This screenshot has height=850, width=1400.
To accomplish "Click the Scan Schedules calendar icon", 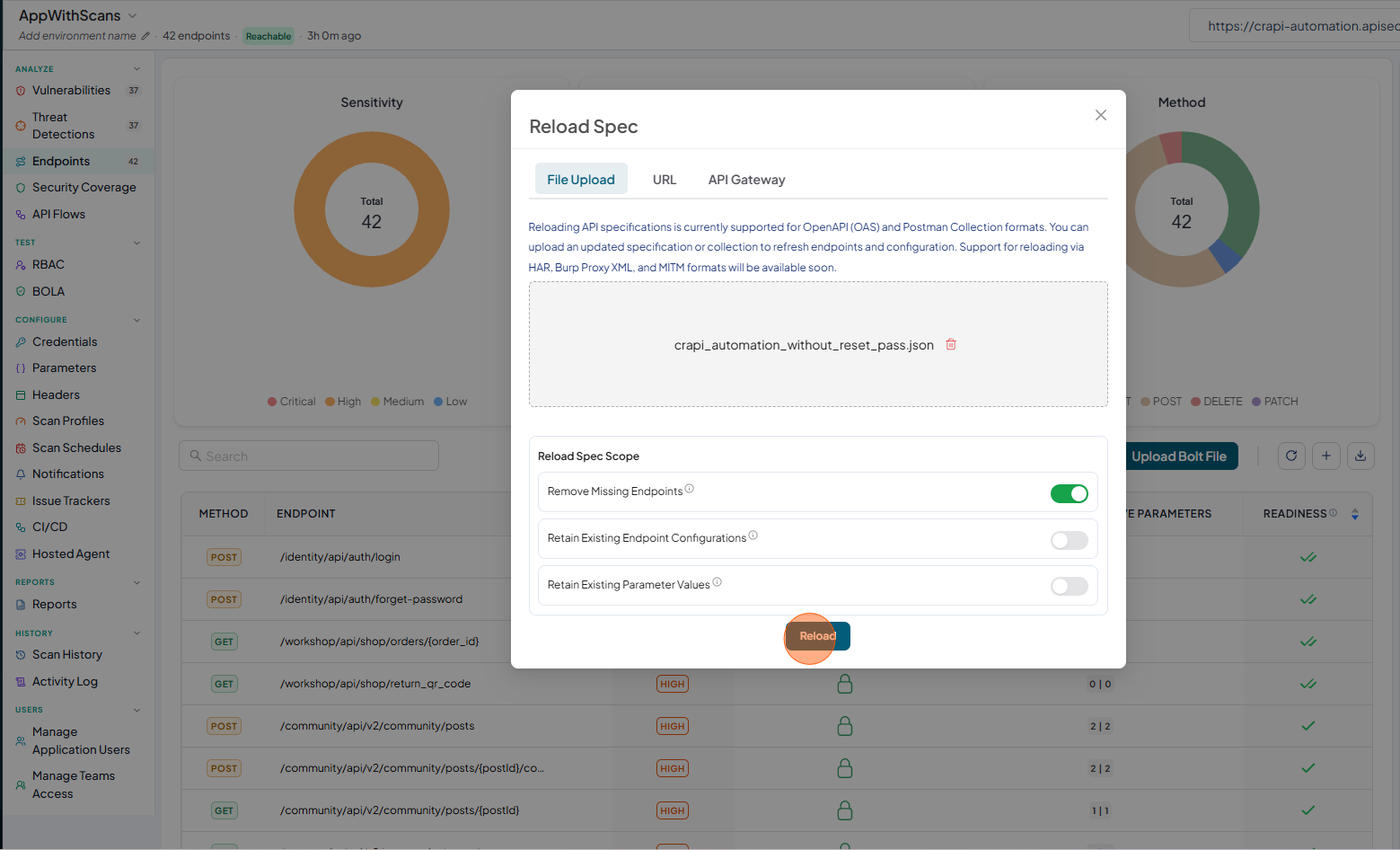I will [21, 448].
